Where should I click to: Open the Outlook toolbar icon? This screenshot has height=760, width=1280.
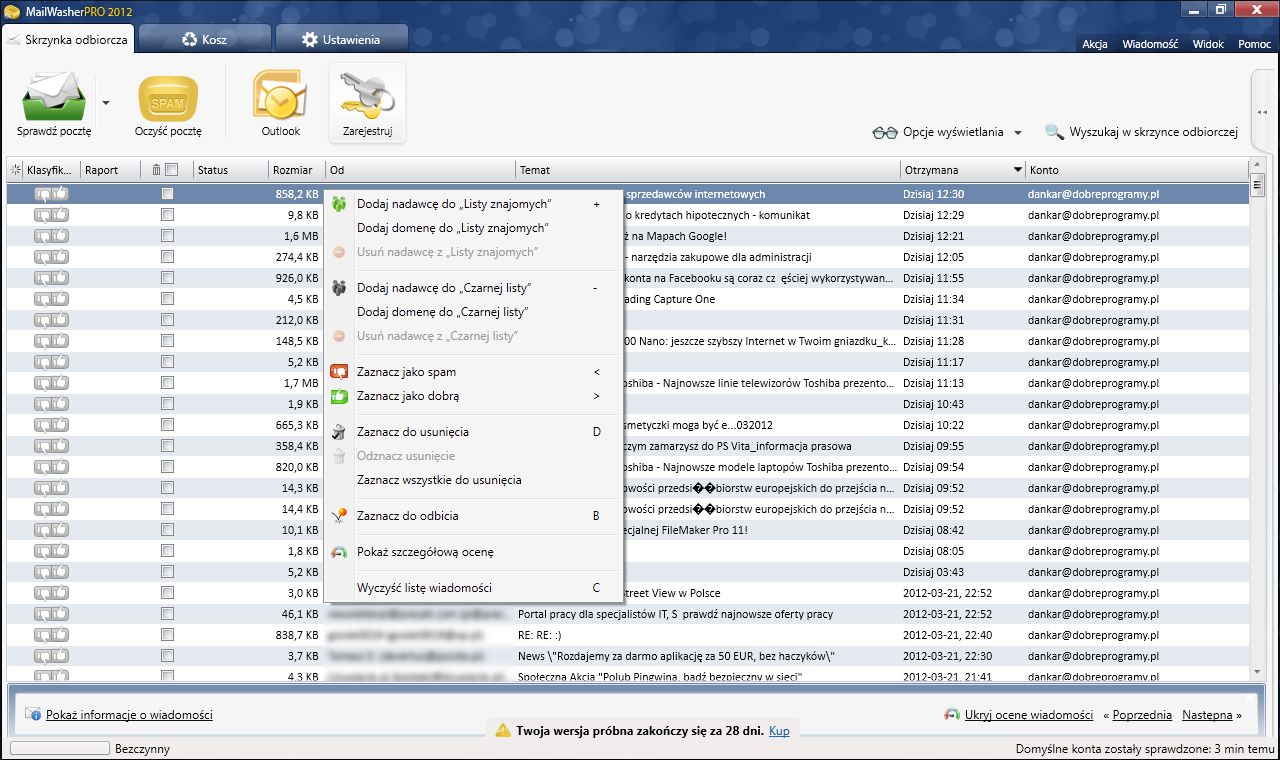[281, 96]
